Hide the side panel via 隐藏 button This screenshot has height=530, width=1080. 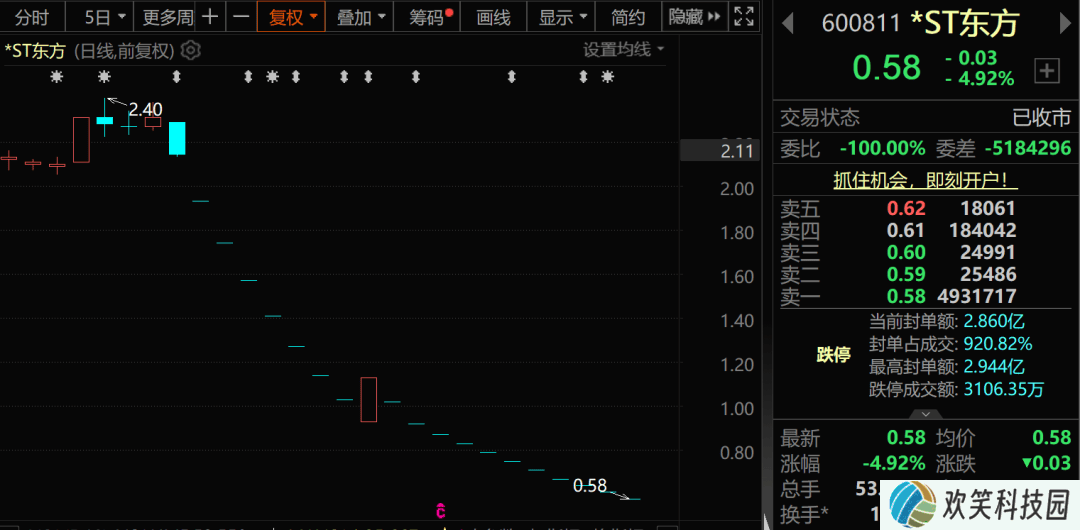694,17
